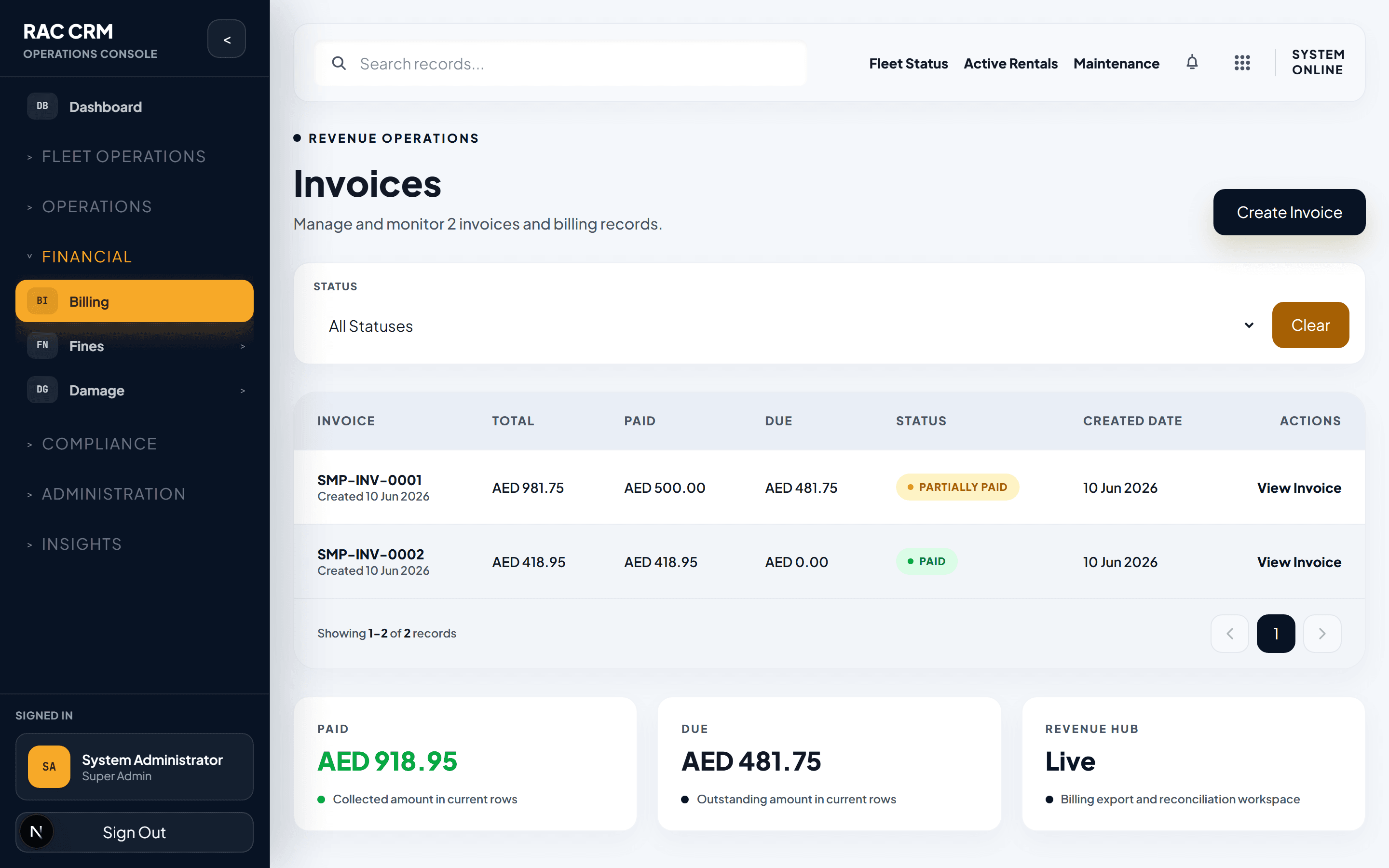Expand the Operations section
Screen dimensions: 1389x868
[90, 207]
